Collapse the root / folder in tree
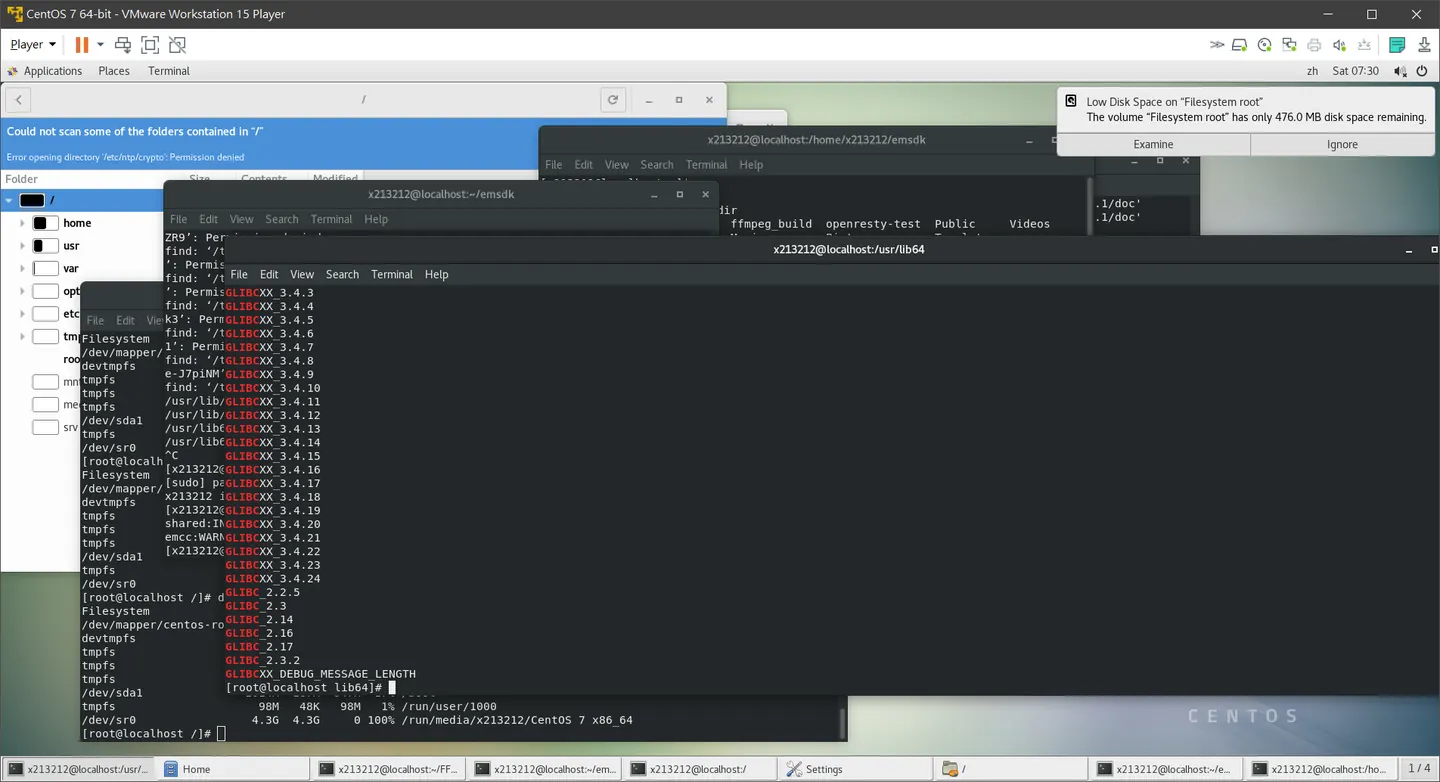This screenshot has width=1440, height=782. pyautogui.click(x=9, y=200)
